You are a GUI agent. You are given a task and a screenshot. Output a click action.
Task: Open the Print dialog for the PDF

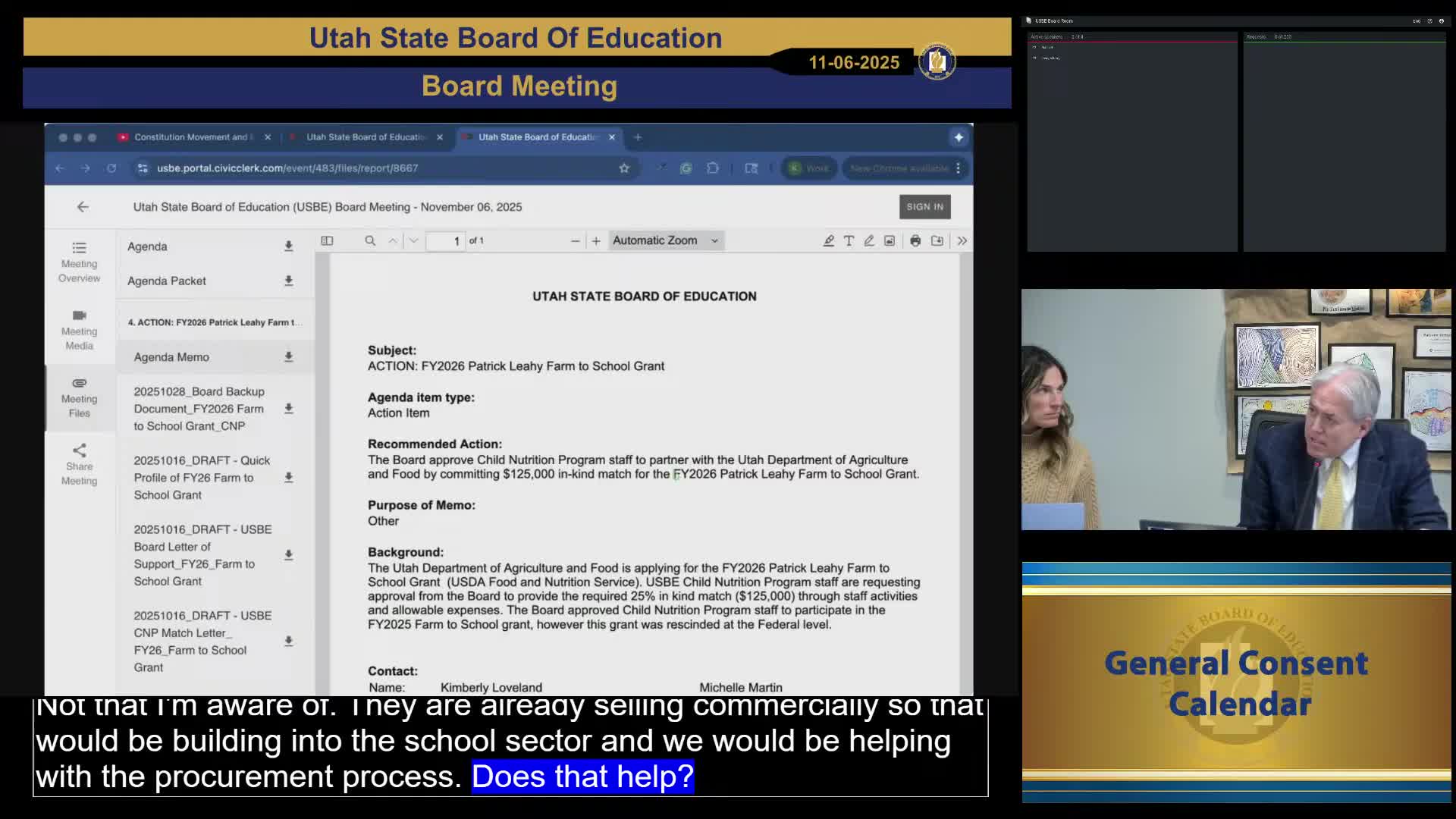pyautogui.click(x=915, y=240)
